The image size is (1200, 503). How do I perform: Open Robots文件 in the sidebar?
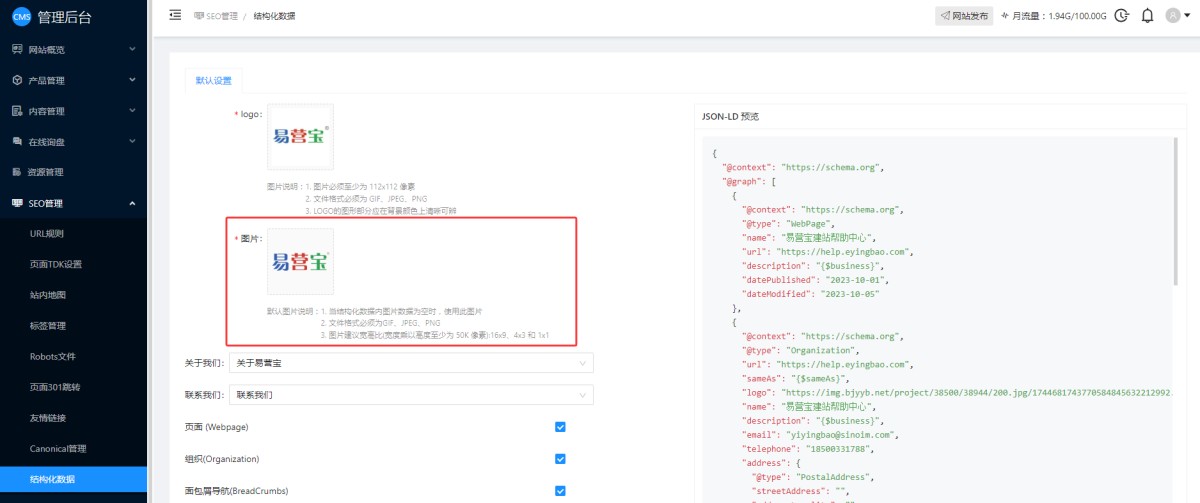coord(52,356)
